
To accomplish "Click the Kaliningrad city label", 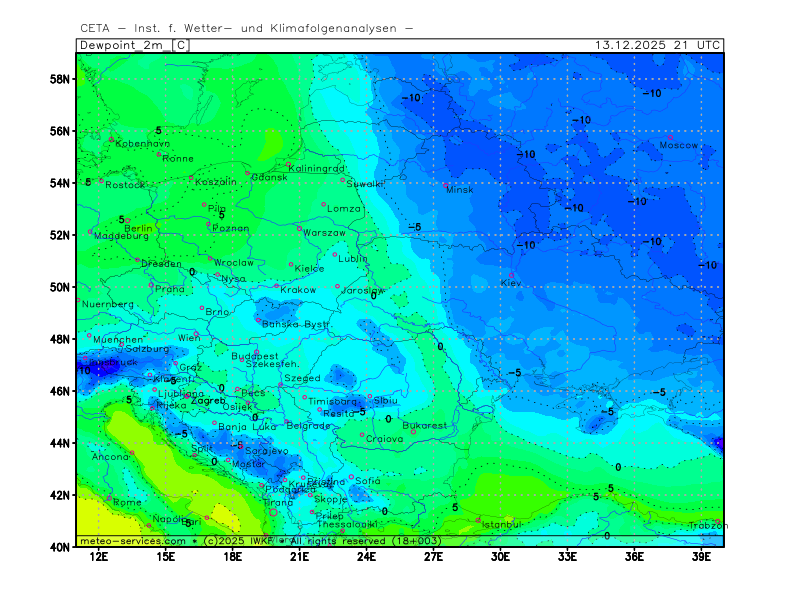I will click(318, 169).
